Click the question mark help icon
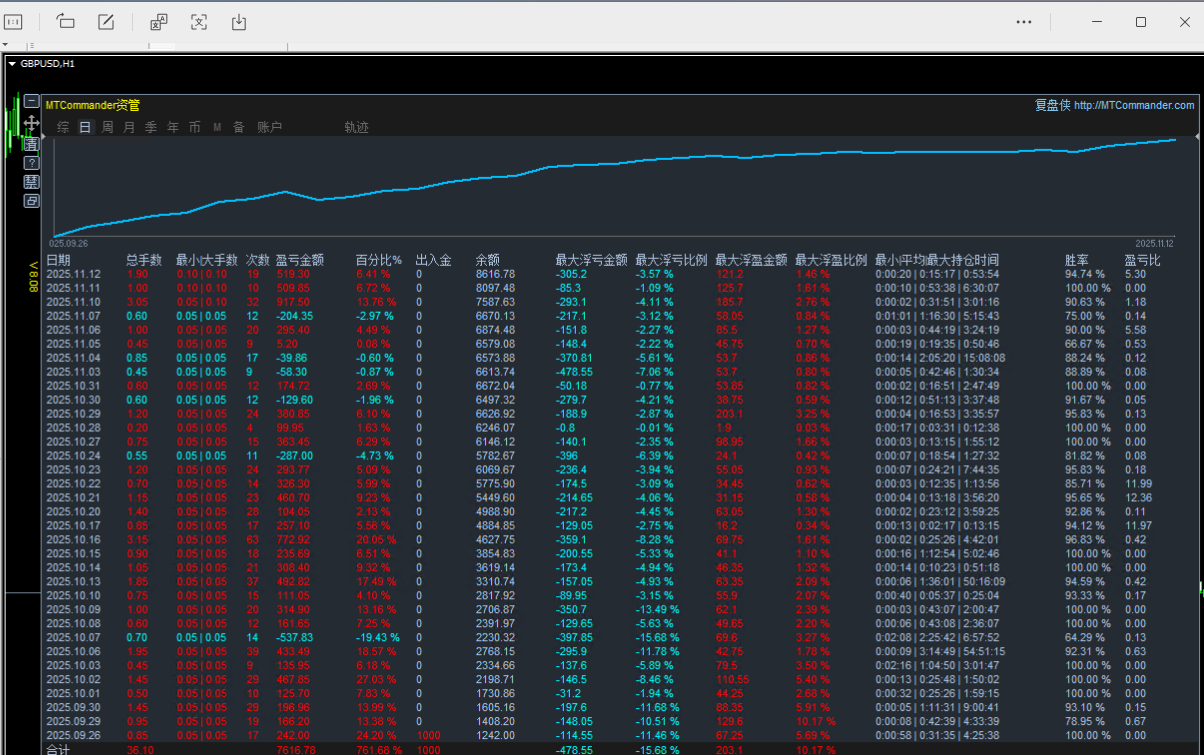Viewport: 1204px width, 755px height. click(31, 162)
